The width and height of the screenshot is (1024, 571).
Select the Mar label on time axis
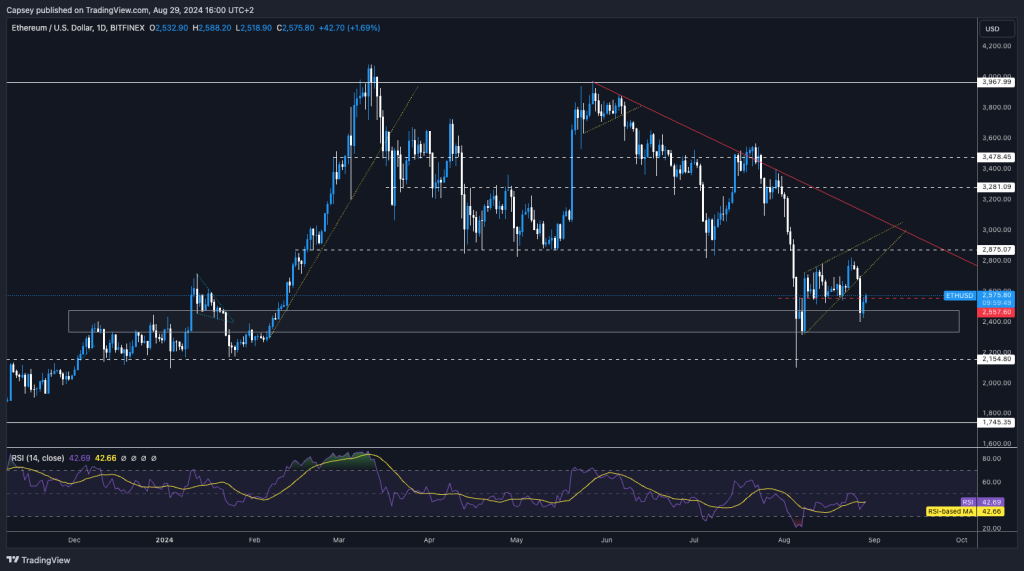pyautogui.click(x=340, y=538)
